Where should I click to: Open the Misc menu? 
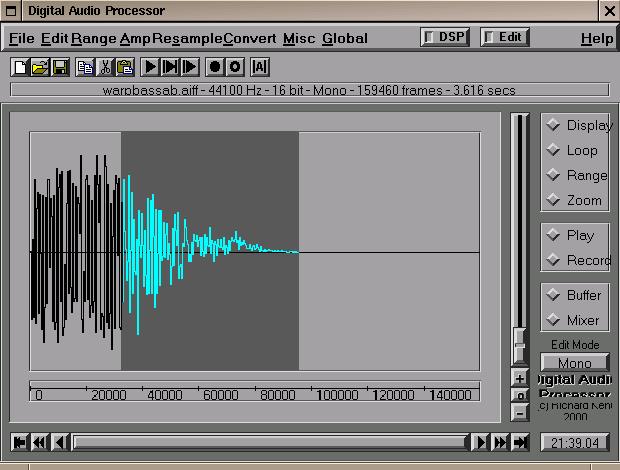click(299, 38)
